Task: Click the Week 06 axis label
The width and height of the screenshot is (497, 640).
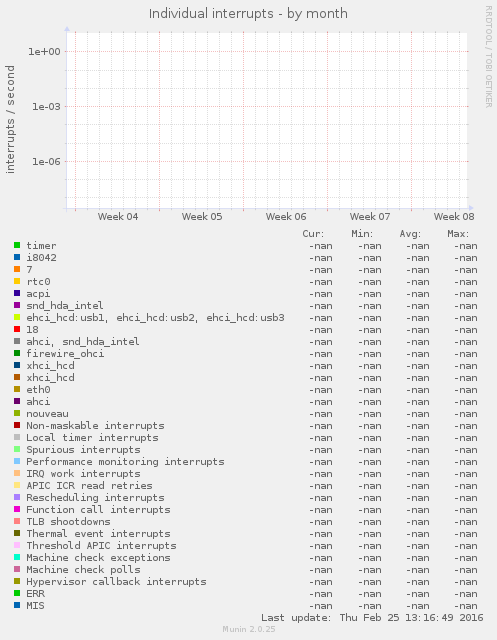Action: pos(286,216)
